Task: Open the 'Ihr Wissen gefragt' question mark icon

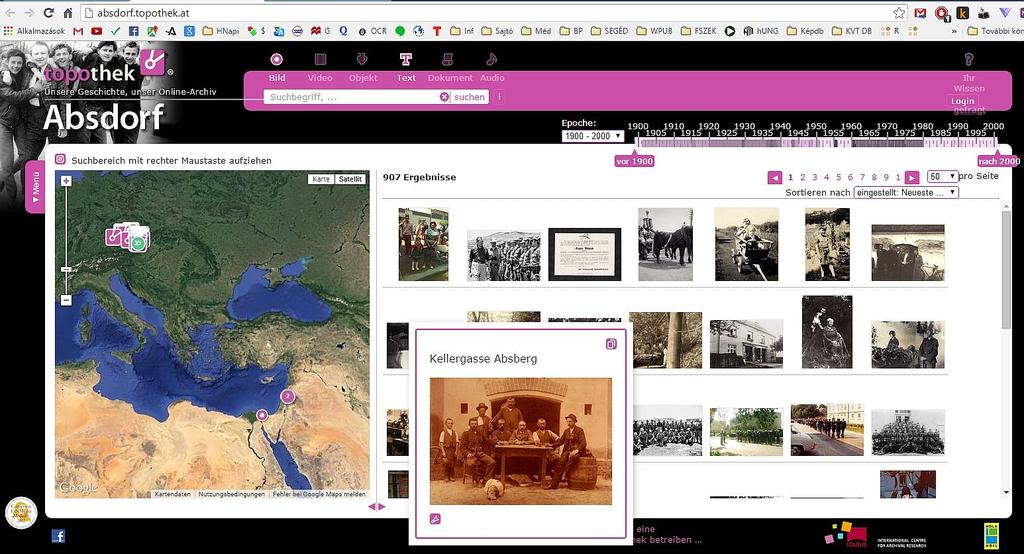Action: point(968,59)
